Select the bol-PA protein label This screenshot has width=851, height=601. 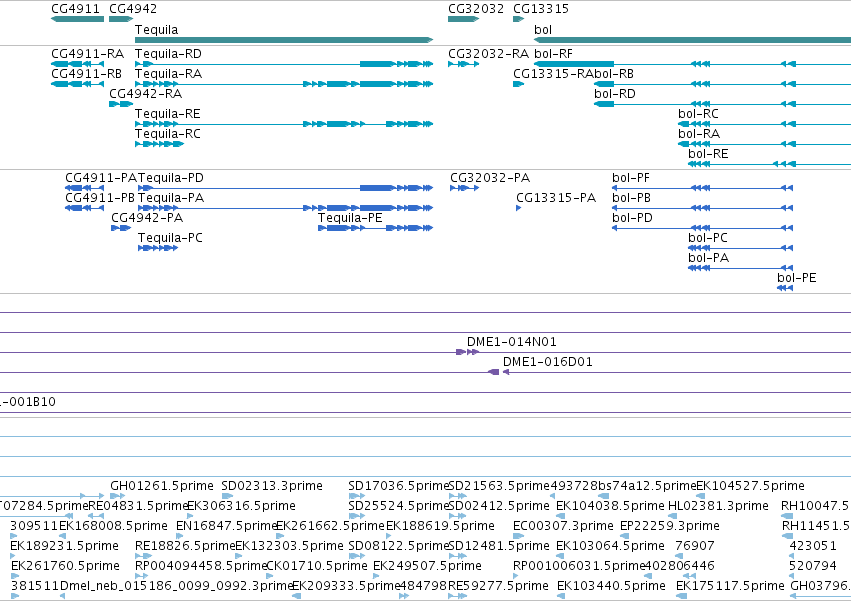pyautogui.click(x=708, y=258)
